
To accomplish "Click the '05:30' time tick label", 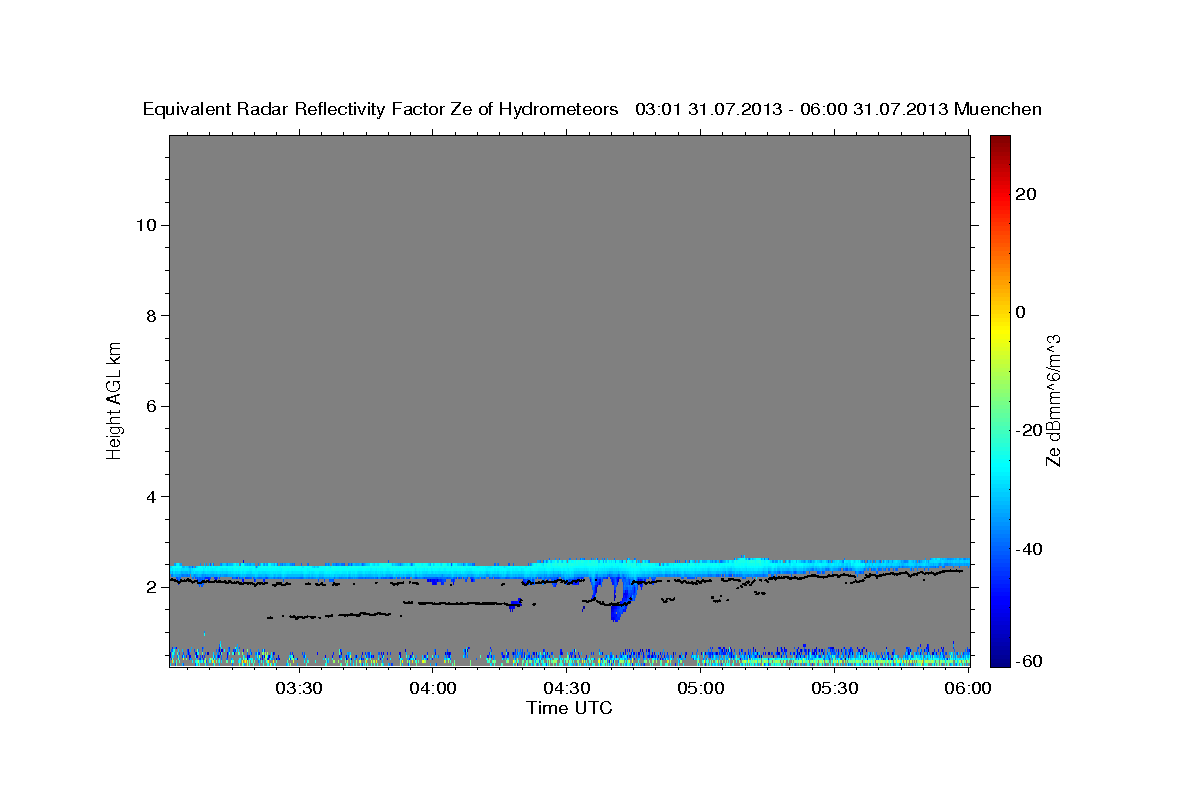I will click(835, 688).
